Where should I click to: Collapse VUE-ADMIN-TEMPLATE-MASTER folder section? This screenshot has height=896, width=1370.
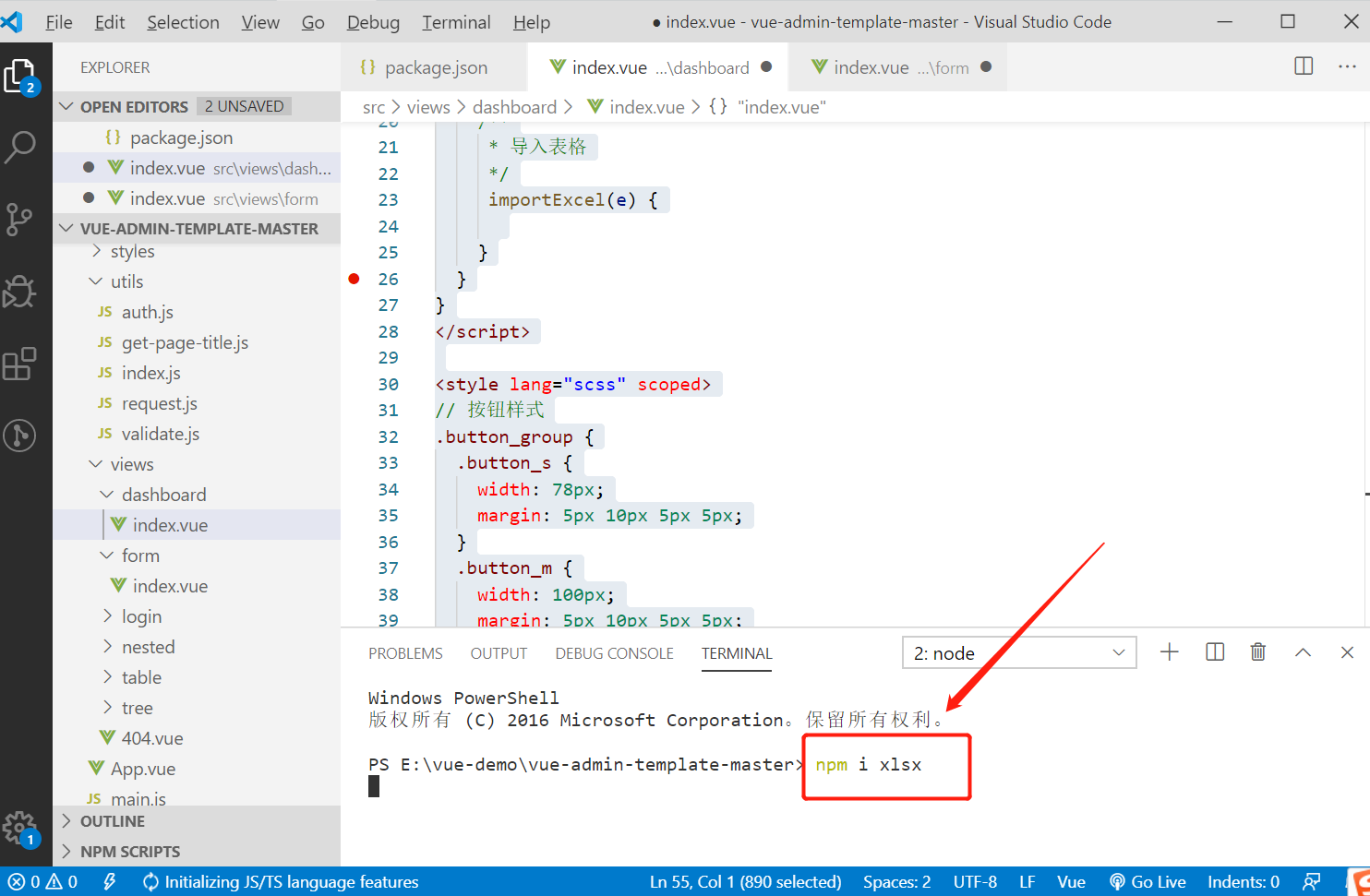tap(197, 228)
